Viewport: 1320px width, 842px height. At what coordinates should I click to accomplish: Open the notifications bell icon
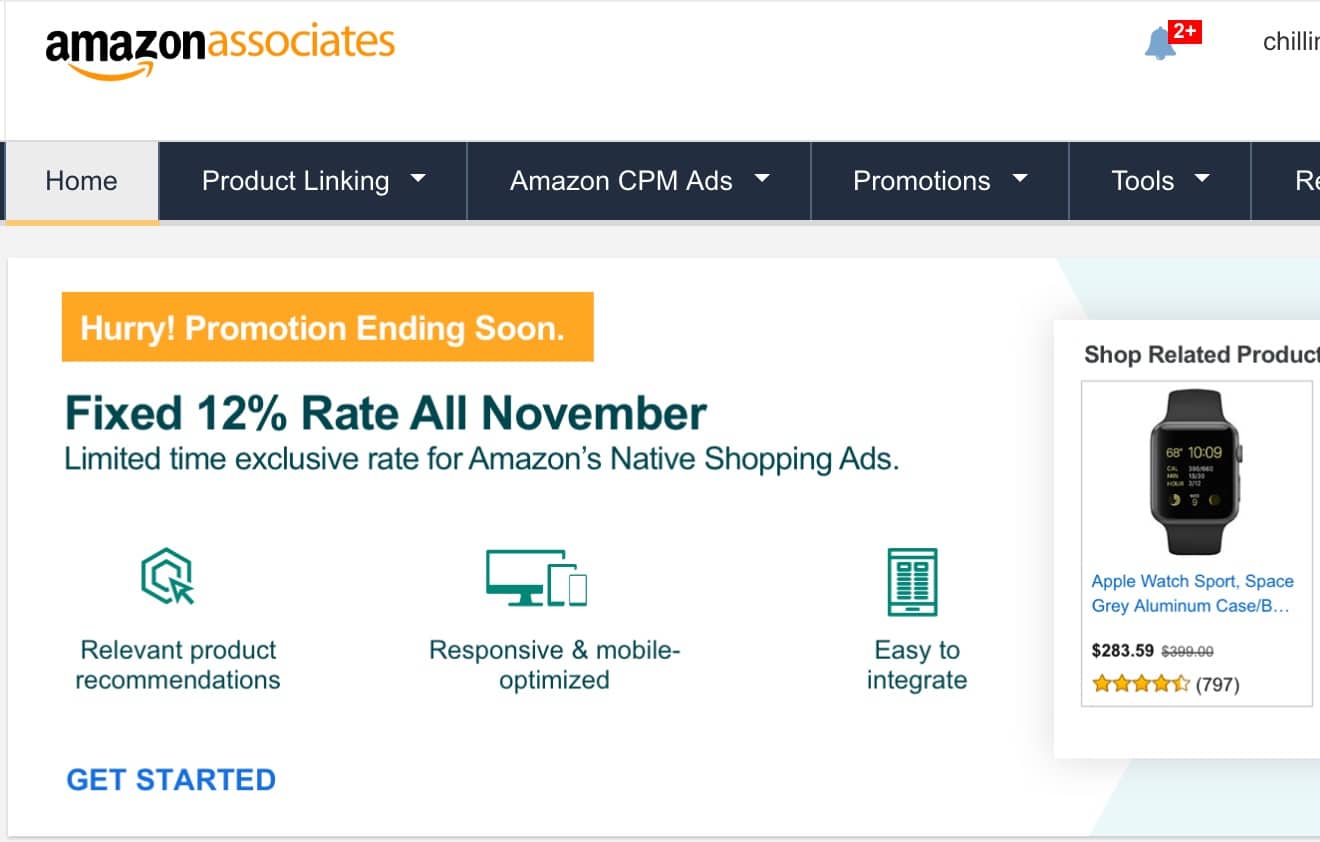click(1160, 43)
